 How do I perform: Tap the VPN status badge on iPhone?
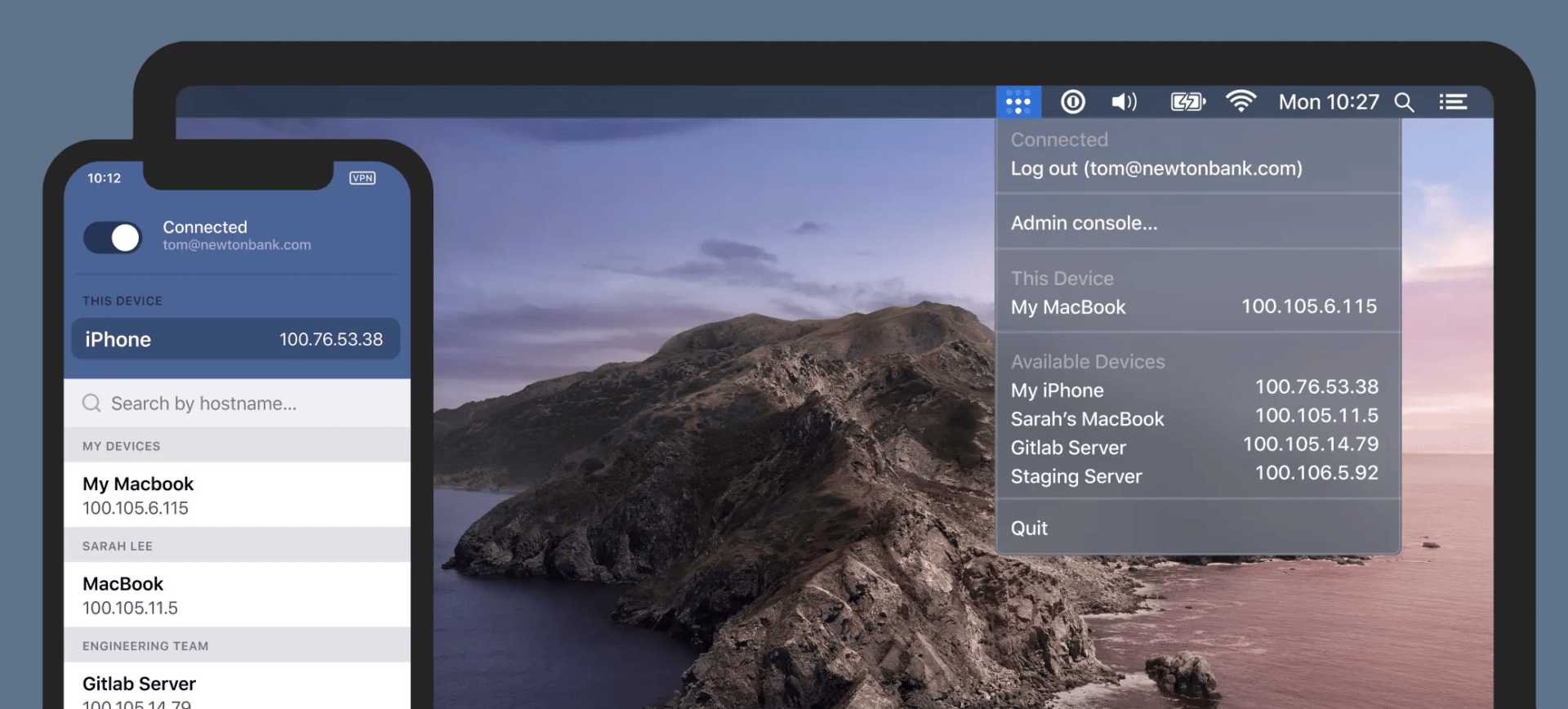[363, 178]
